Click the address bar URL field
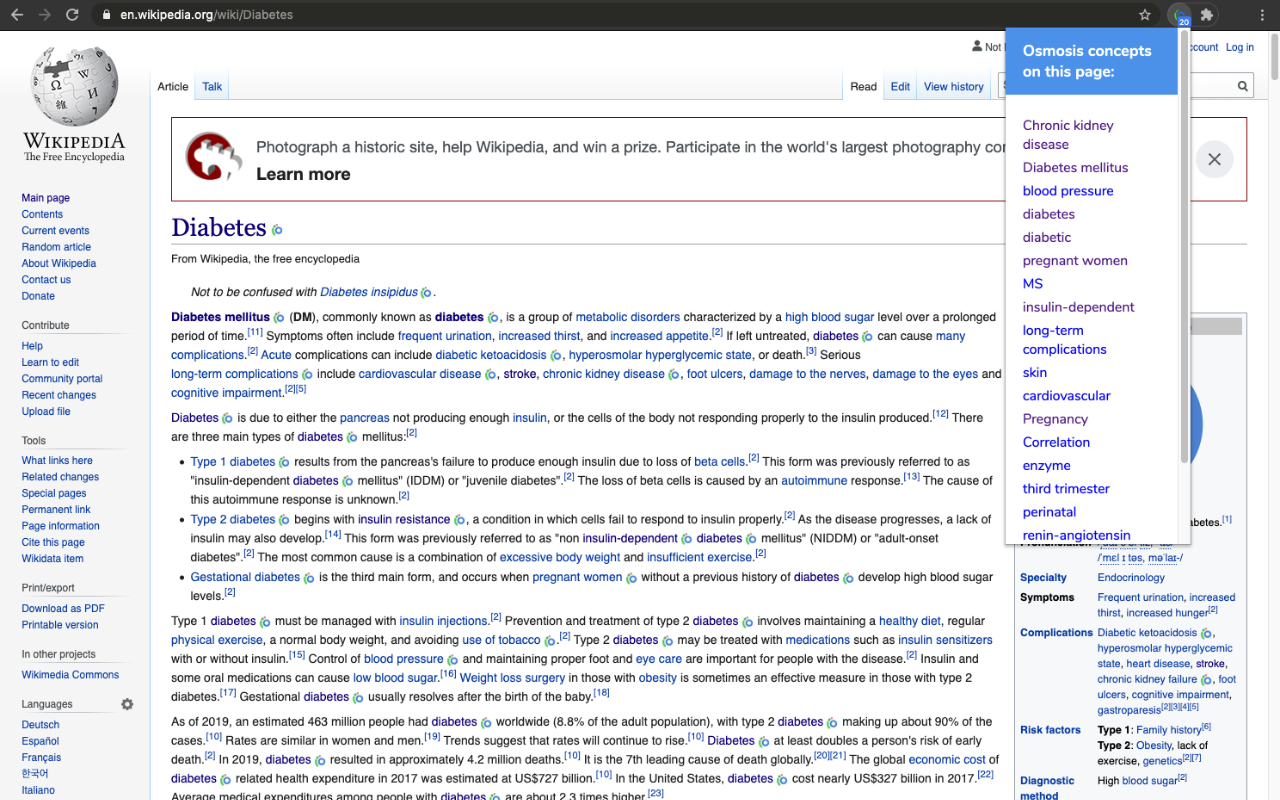Image resolution: width=1280 pixels, height=800 pixels. coord(620,15)
